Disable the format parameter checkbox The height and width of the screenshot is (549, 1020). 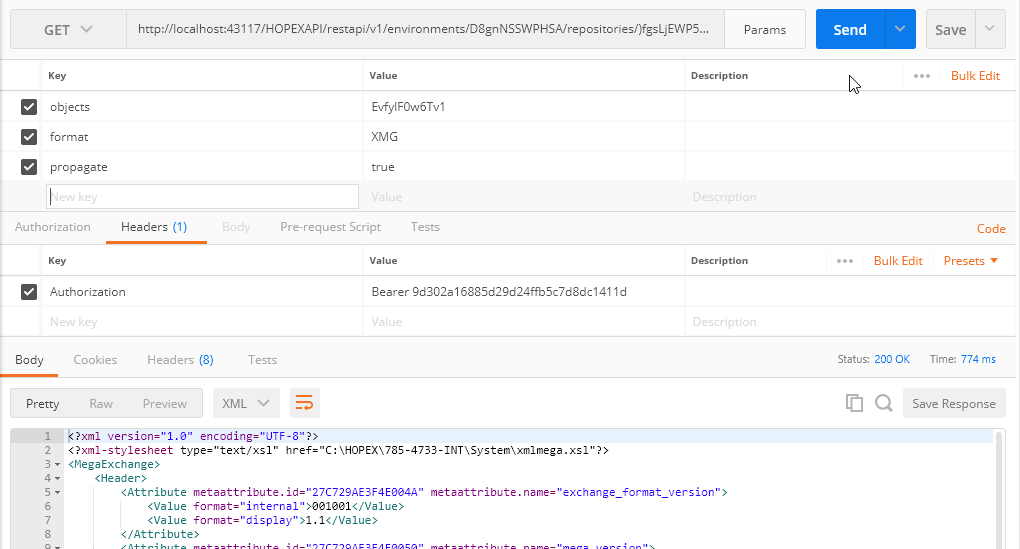29,137
